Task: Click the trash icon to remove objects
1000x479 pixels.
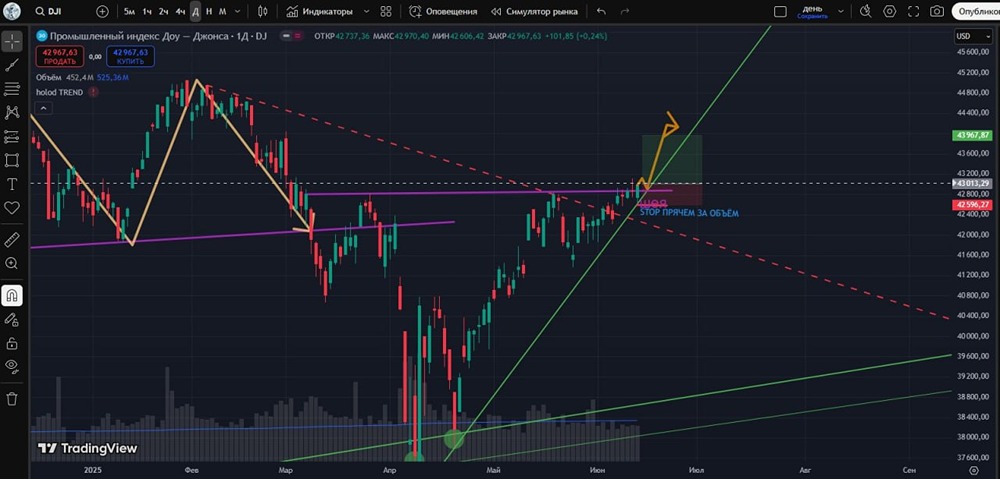Action: pos(11,399)
